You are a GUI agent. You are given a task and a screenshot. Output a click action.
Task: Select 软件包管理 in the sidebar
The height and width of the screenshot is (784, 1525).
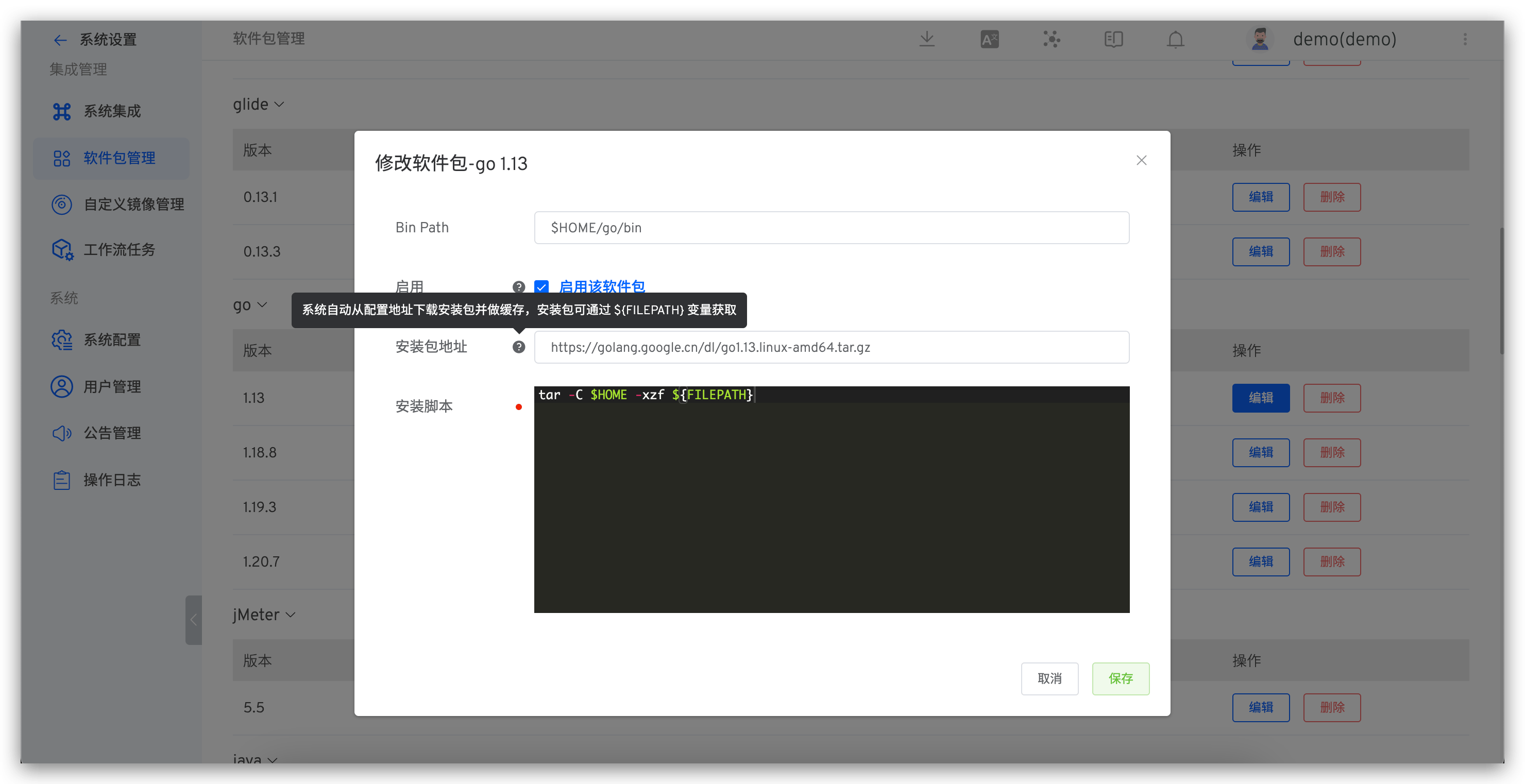point(111,158)
